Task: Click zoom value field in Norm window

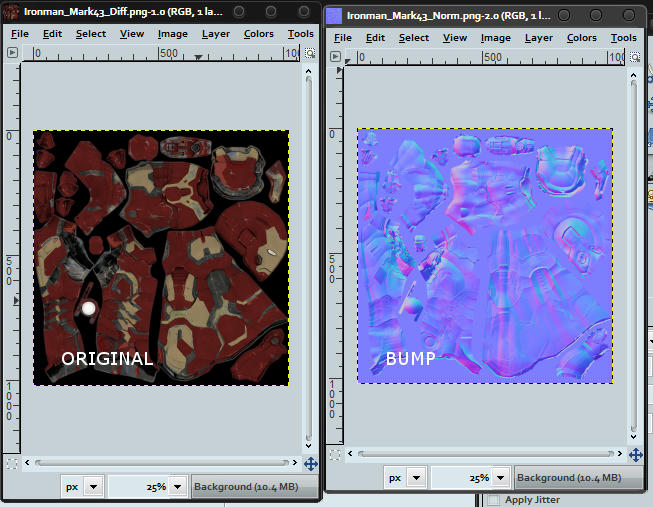Action: click(x=462, y=477)
